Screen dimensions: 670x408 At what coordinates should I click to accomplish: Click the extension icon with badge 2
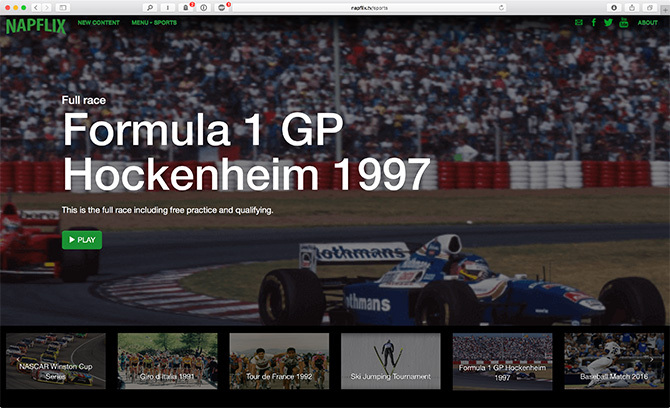point(185,8)
